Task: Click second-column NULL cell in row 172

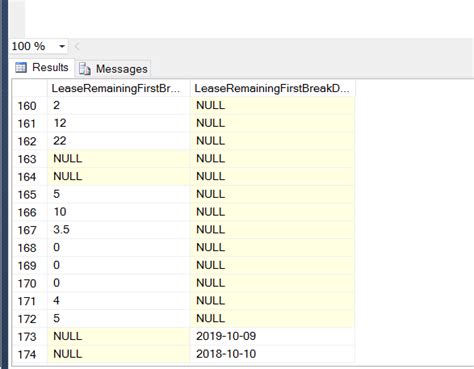Action: tap(272, 319)
